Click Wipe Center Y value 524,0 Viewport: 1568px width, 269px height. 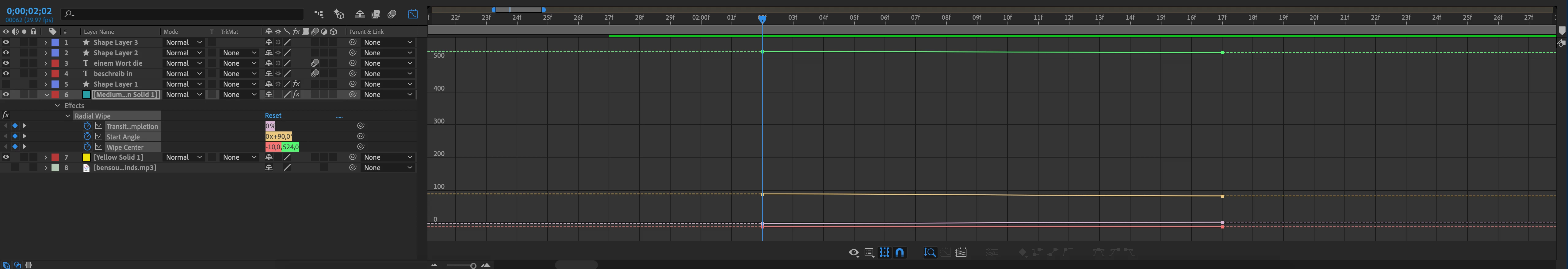coord(290,147)
